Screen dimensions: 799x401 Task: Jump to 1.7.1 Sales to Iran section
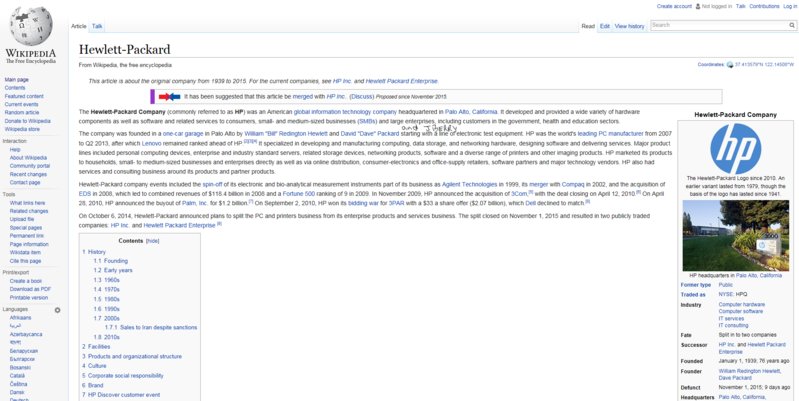point(151,327)
